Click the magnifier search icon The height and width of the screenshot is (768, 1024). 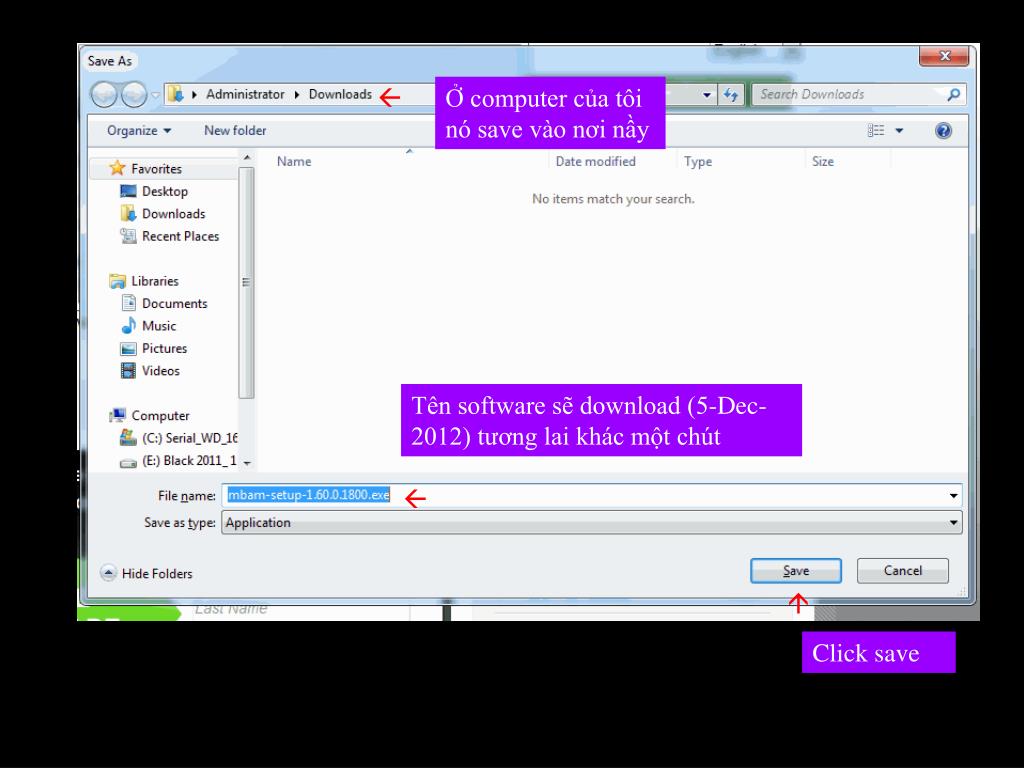click(x=953, y=95)
